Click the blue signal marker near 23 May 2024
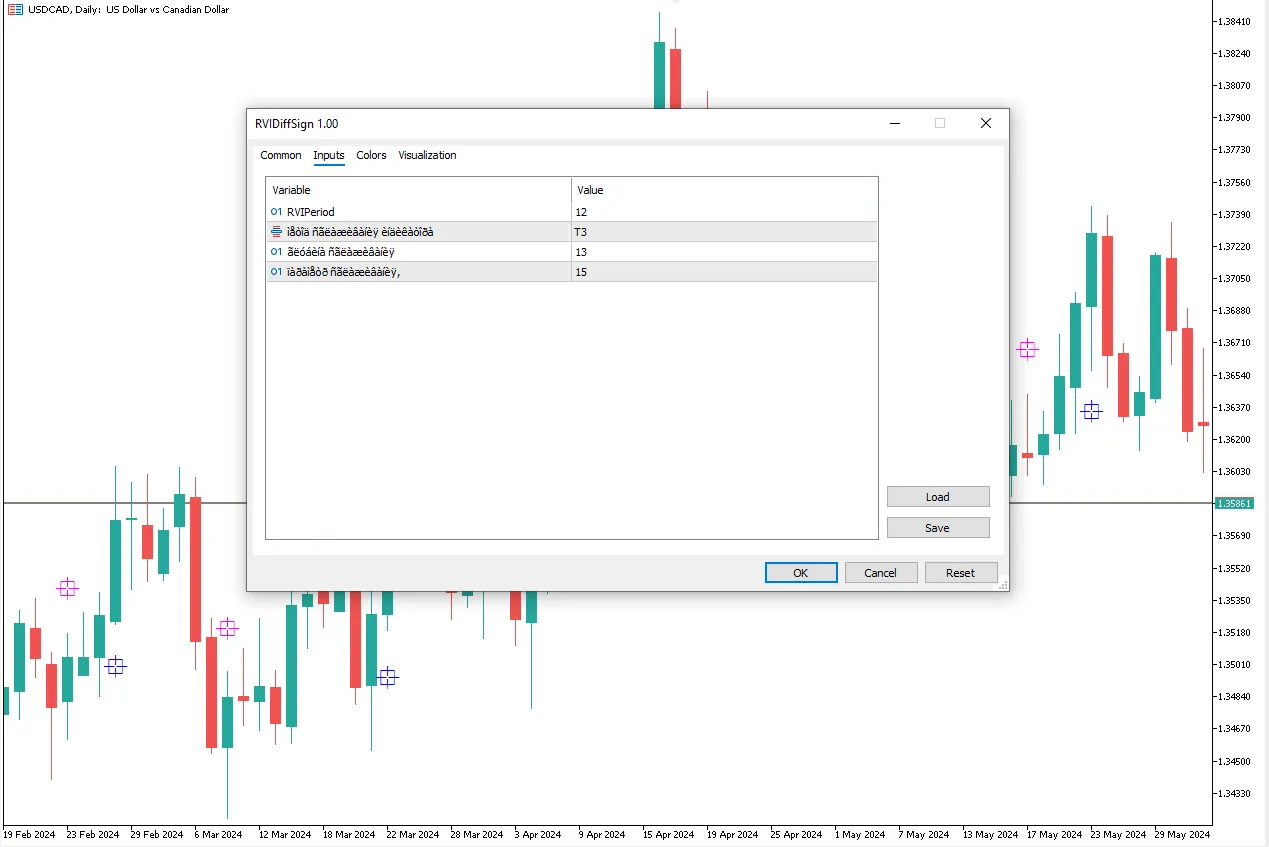This screenshot has width=1269, height=847. [1091, 411]
